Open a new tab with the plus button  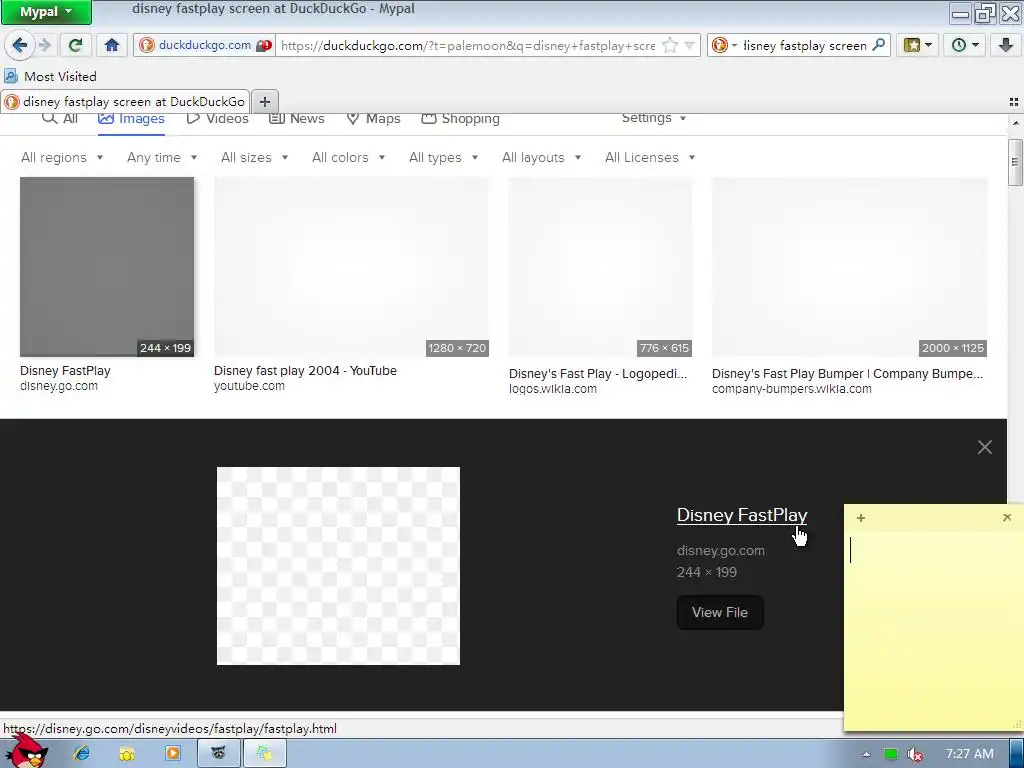[264, 101]
